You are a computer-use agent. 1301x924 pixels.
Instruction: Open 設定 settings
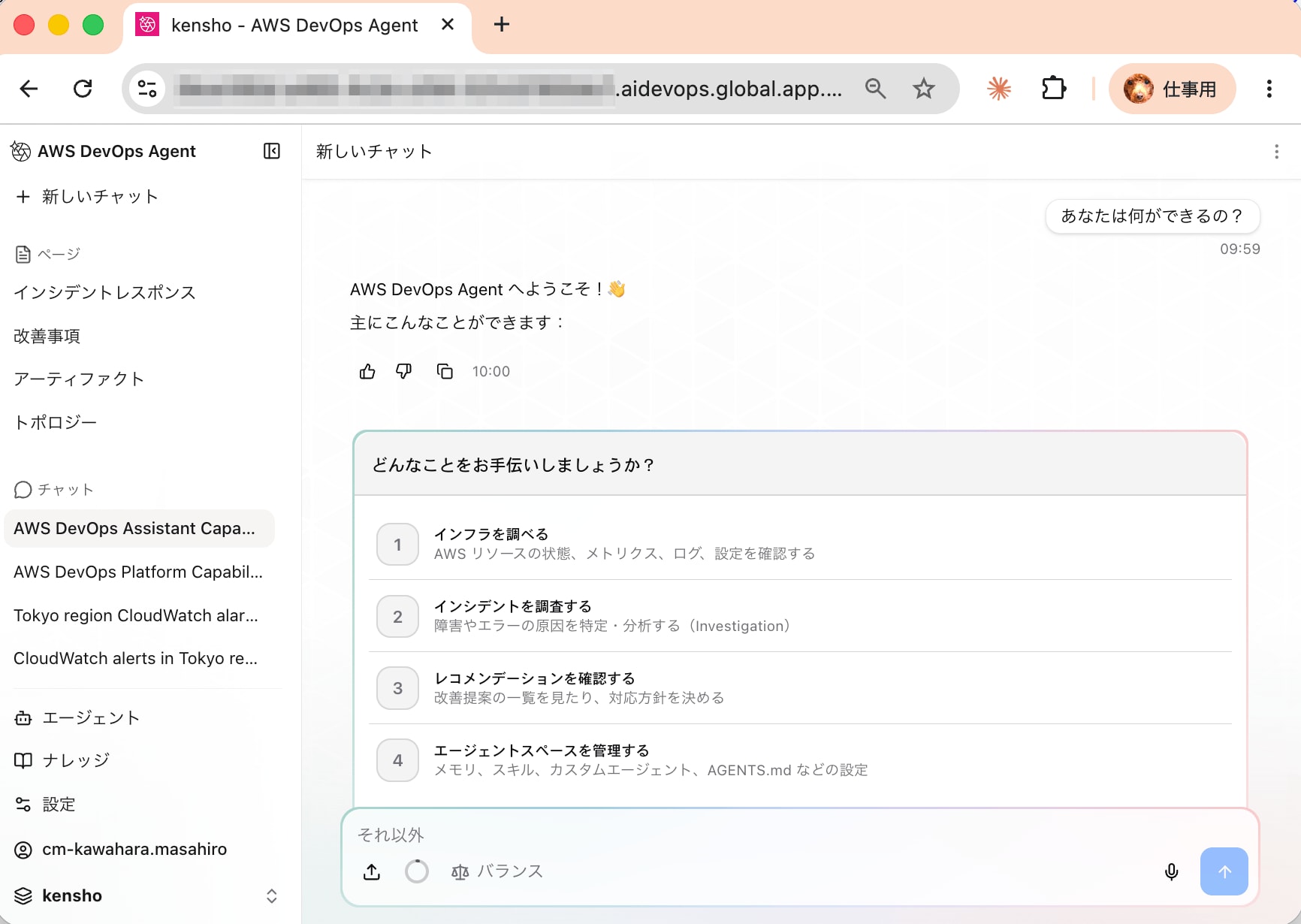(45, 805)
